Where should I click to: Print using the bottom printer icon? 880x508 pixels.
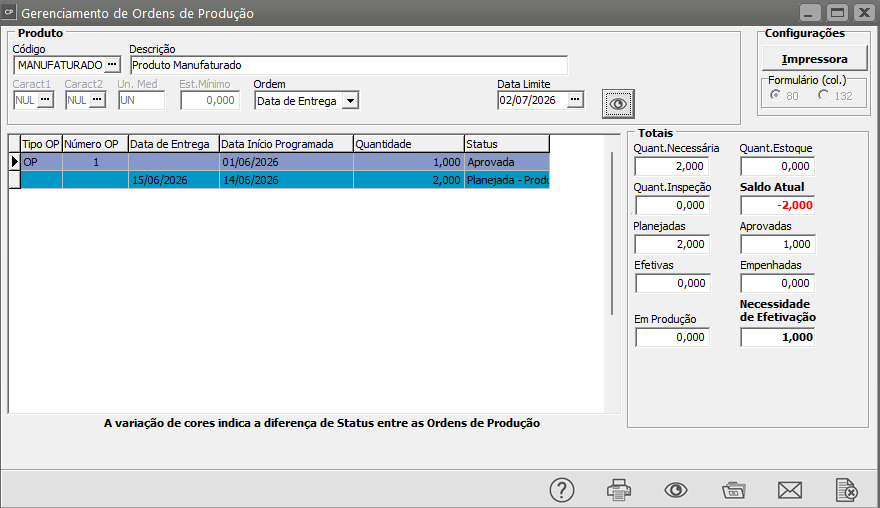pos(619,490)
